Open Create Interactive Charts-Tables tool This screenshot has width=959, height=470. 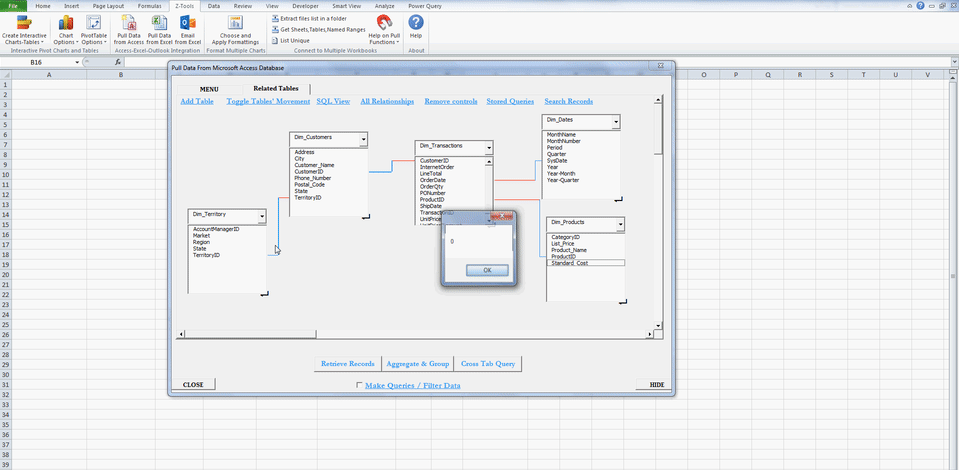click(24, 30)
